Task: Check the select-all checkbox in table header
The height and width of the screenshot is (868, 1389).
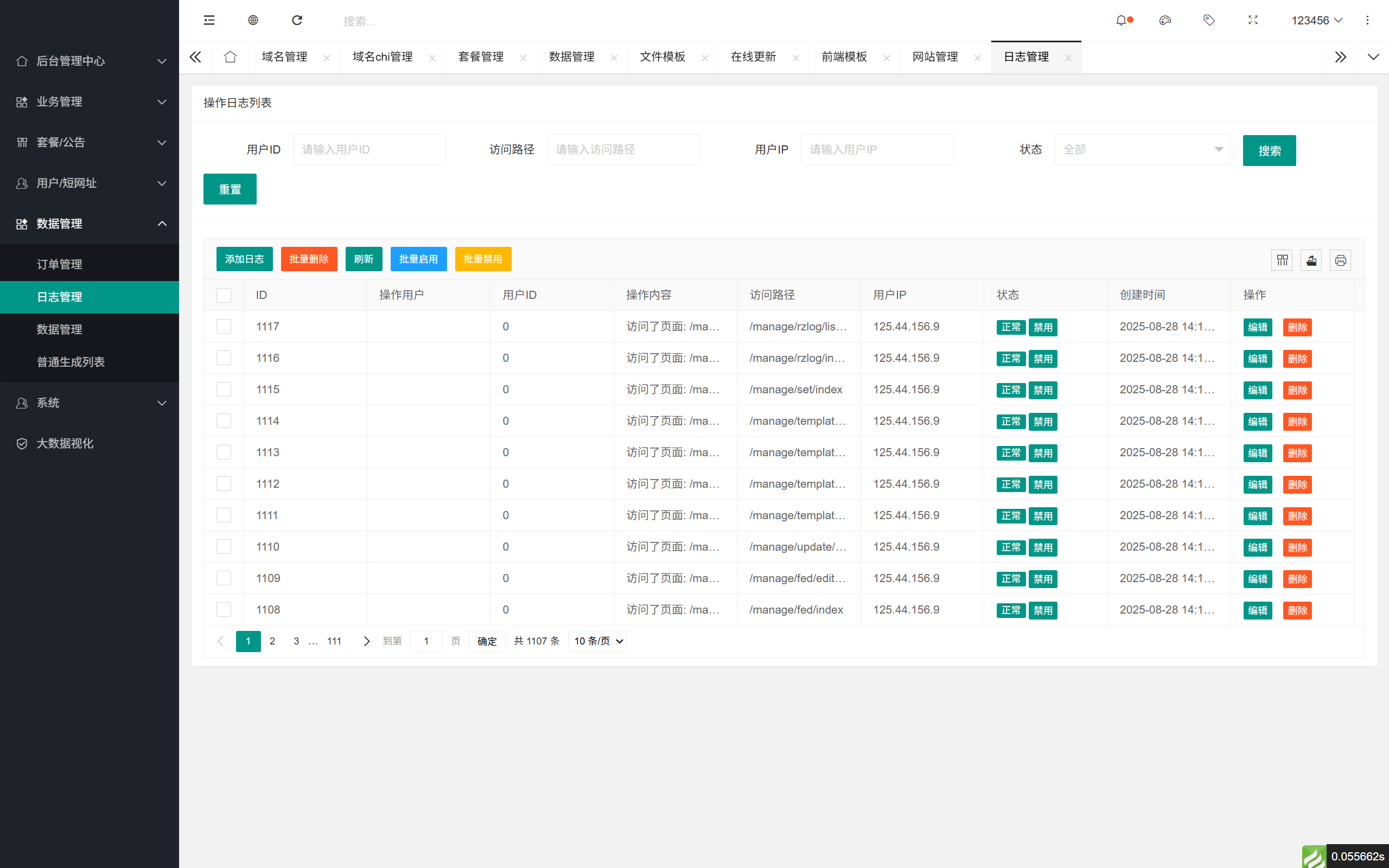Action: pos(224,295)
